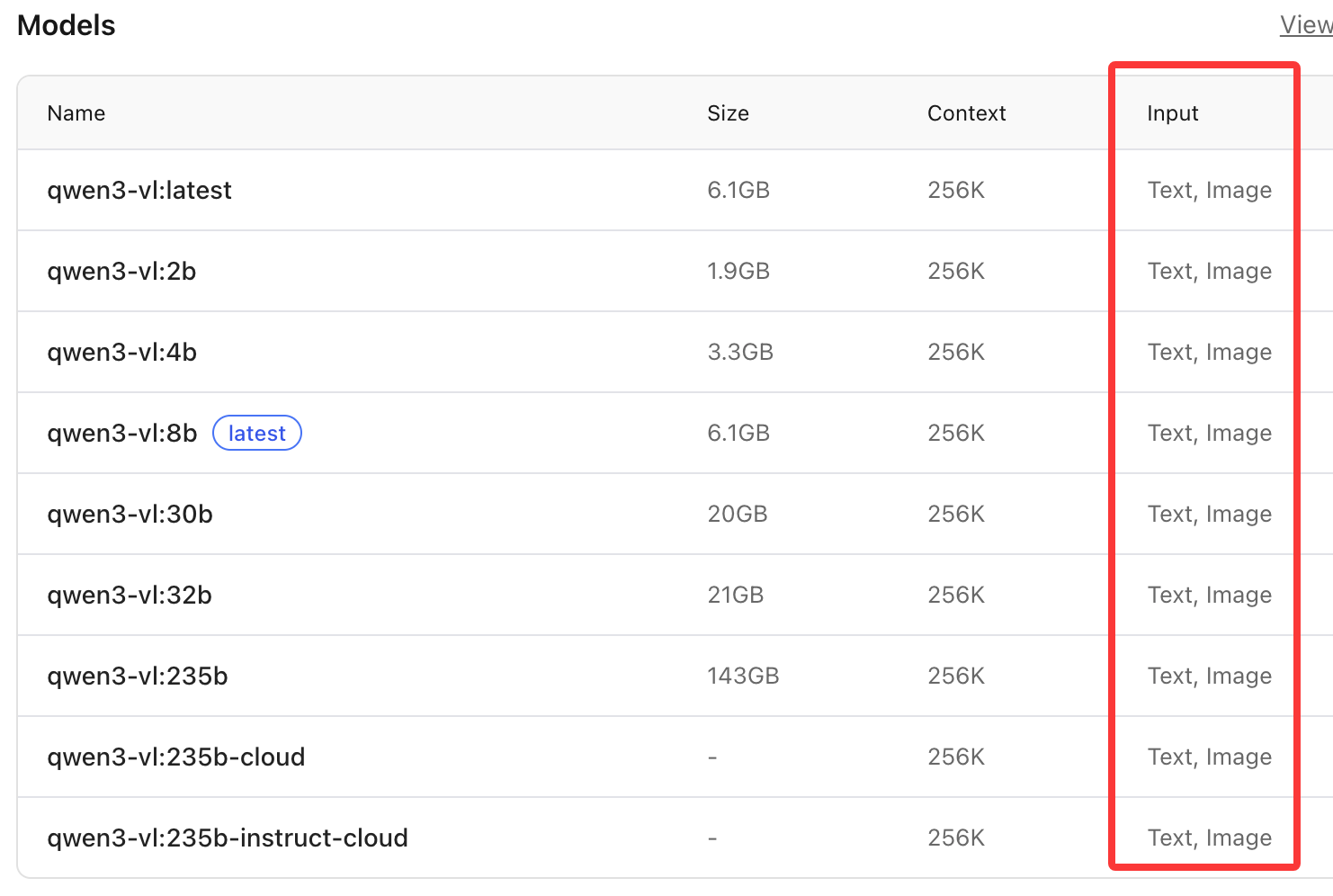This screenshot has width=1333, height=896.
Task: Click the View link beside the Models heading
Action: click(x=1306, y=25)
